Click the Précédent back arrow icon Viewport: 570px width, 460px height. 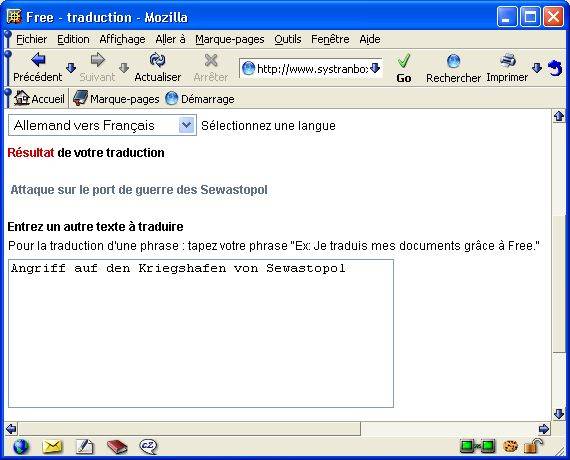click(38, 60)
